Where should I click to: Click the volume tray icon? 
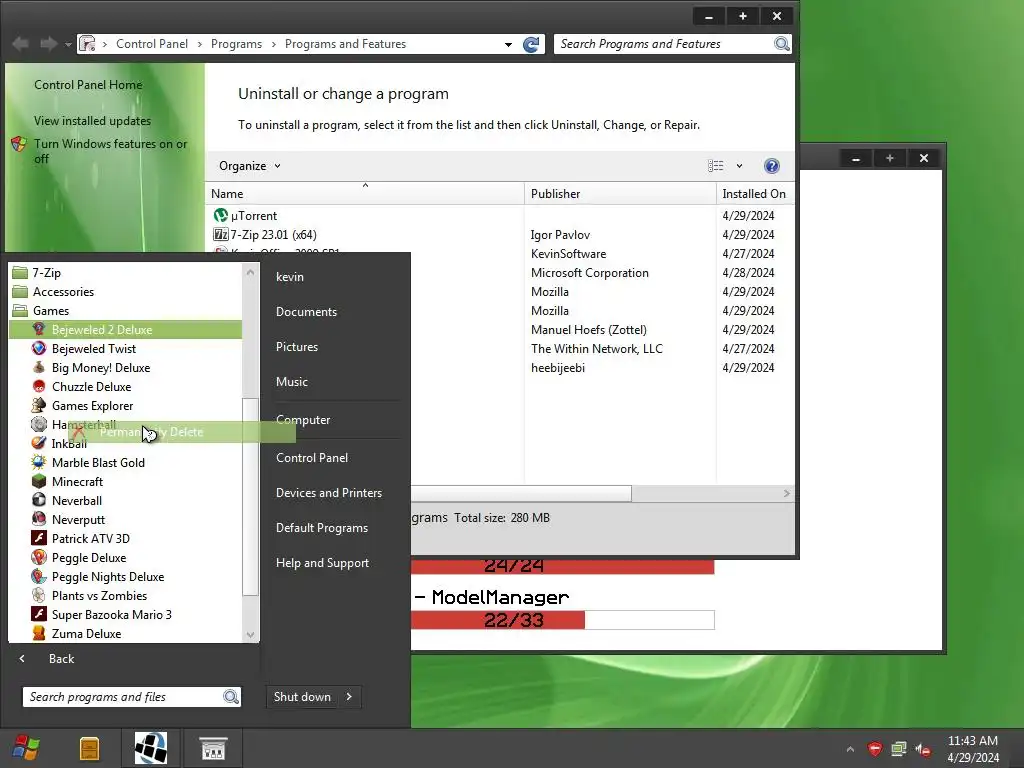click(x=923, y=749)
